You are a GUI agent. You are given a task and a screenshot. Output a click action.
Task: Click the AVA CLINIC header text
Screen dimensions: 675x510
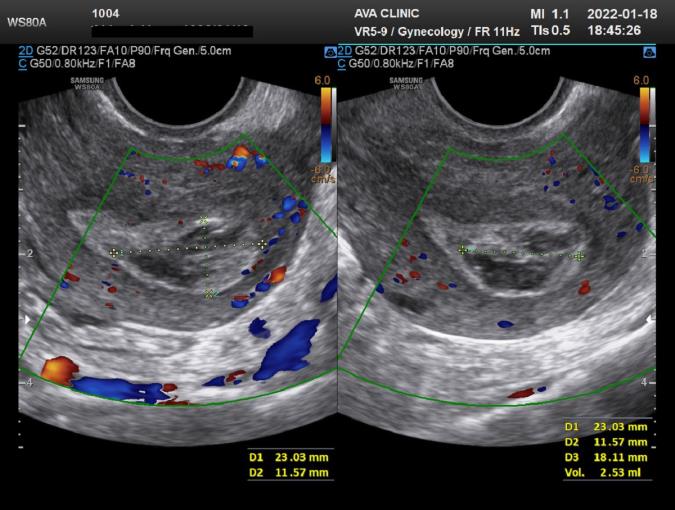(x=396, y=15)
